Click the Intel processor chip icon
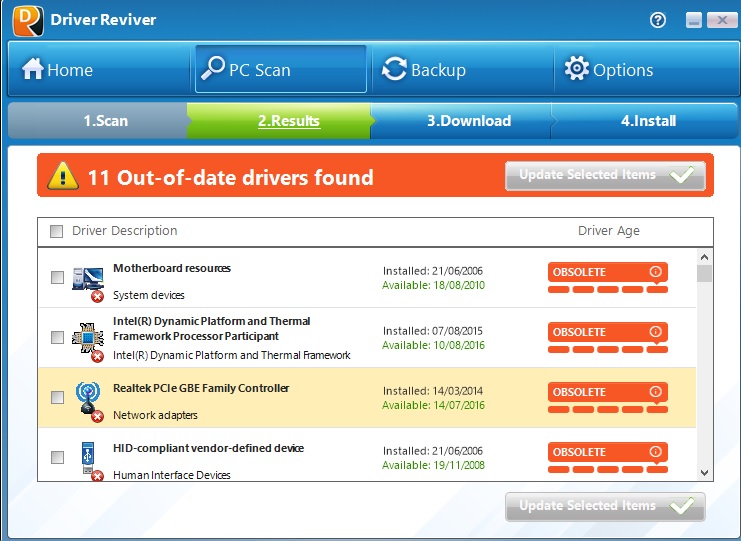The image size is (741, 541). (87, 337)
